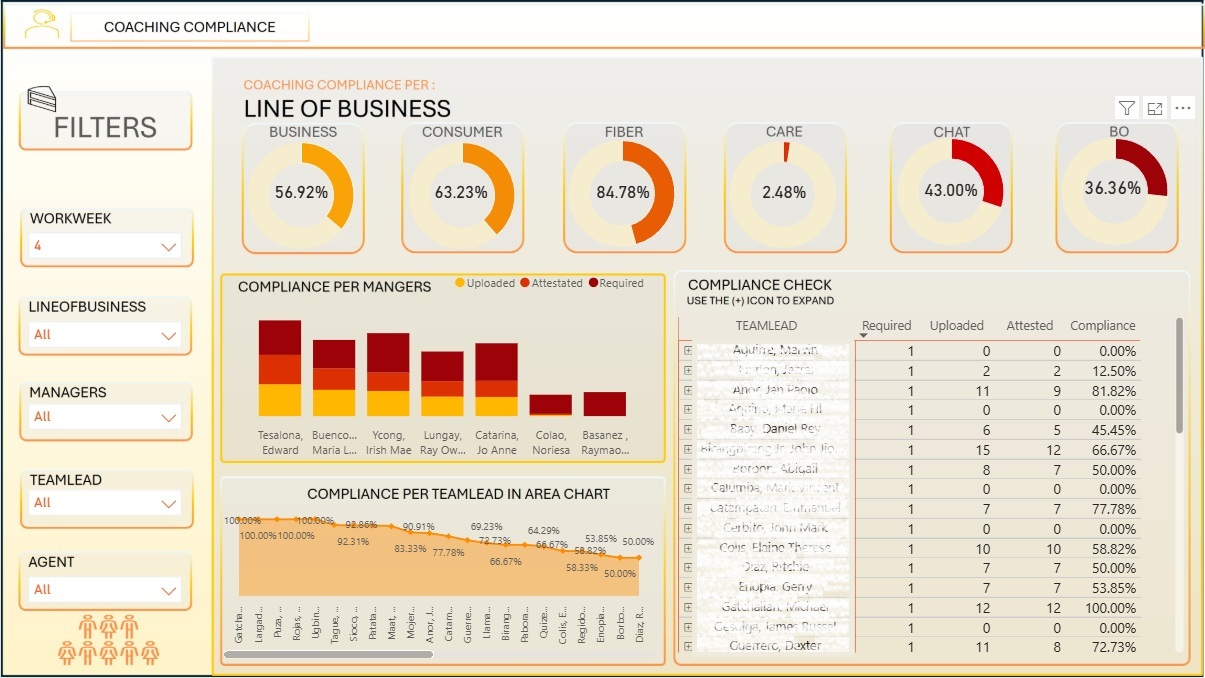Expand the Anor, Jan Paolo row
The width and height of the screenshot is (1205, 678).
pyautogui.click(x=688, y=390)
